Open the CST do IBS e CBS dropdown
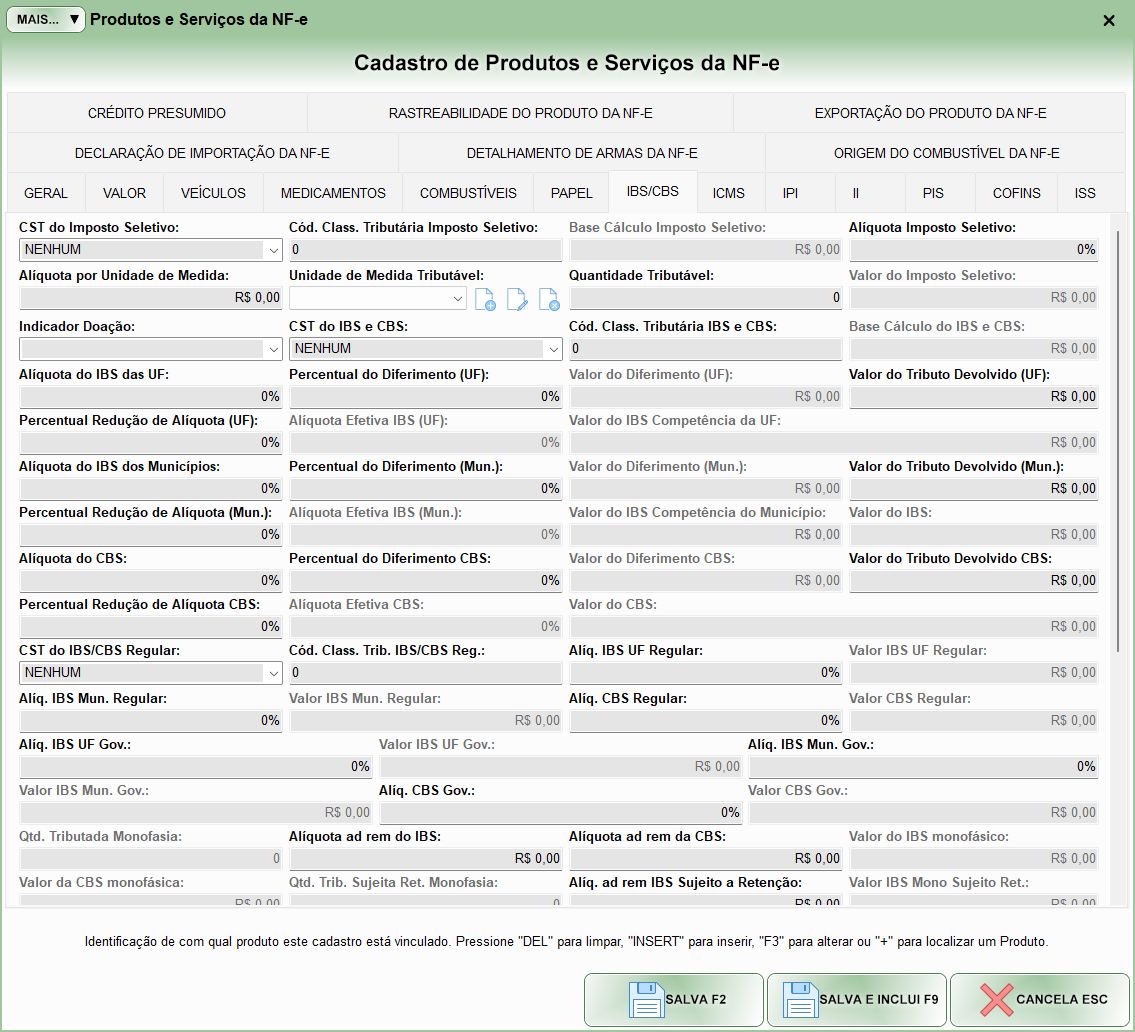The width and height of the screenshot is (1135, 1032). [x=553, y=349]
